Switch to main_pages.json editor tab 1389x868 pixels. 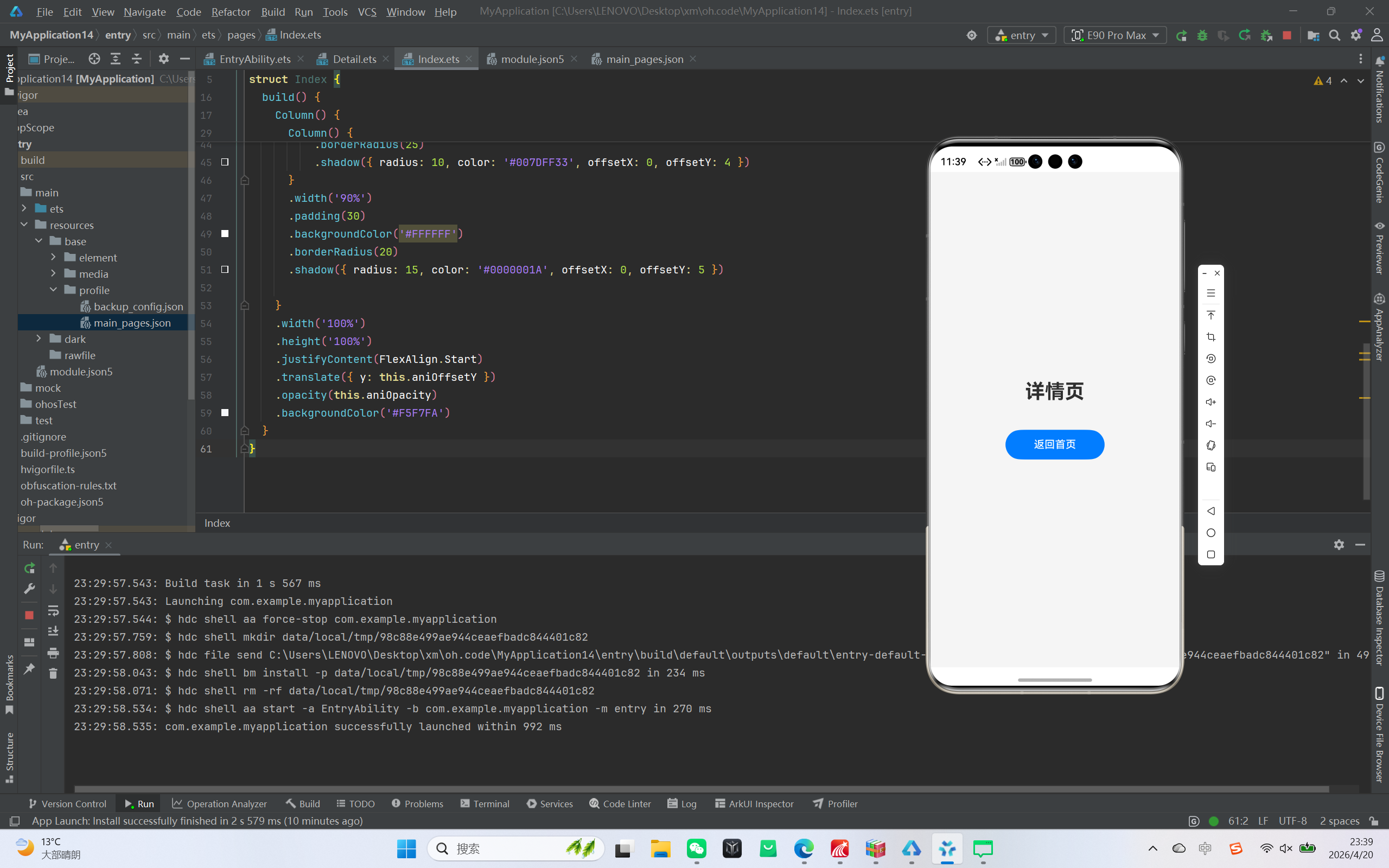coord(645,59)
